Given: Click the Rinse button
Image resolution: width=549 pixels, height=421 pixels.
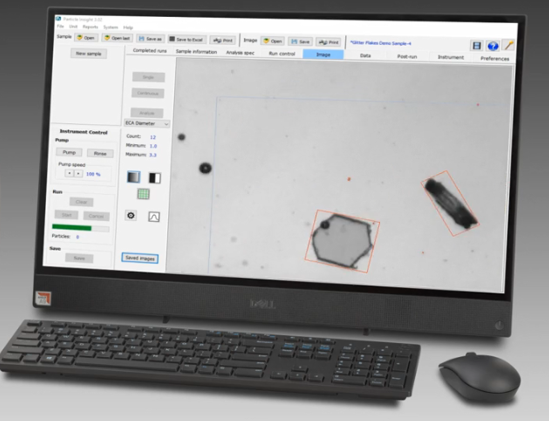Looking at the screenshot, I should (100, 153).
